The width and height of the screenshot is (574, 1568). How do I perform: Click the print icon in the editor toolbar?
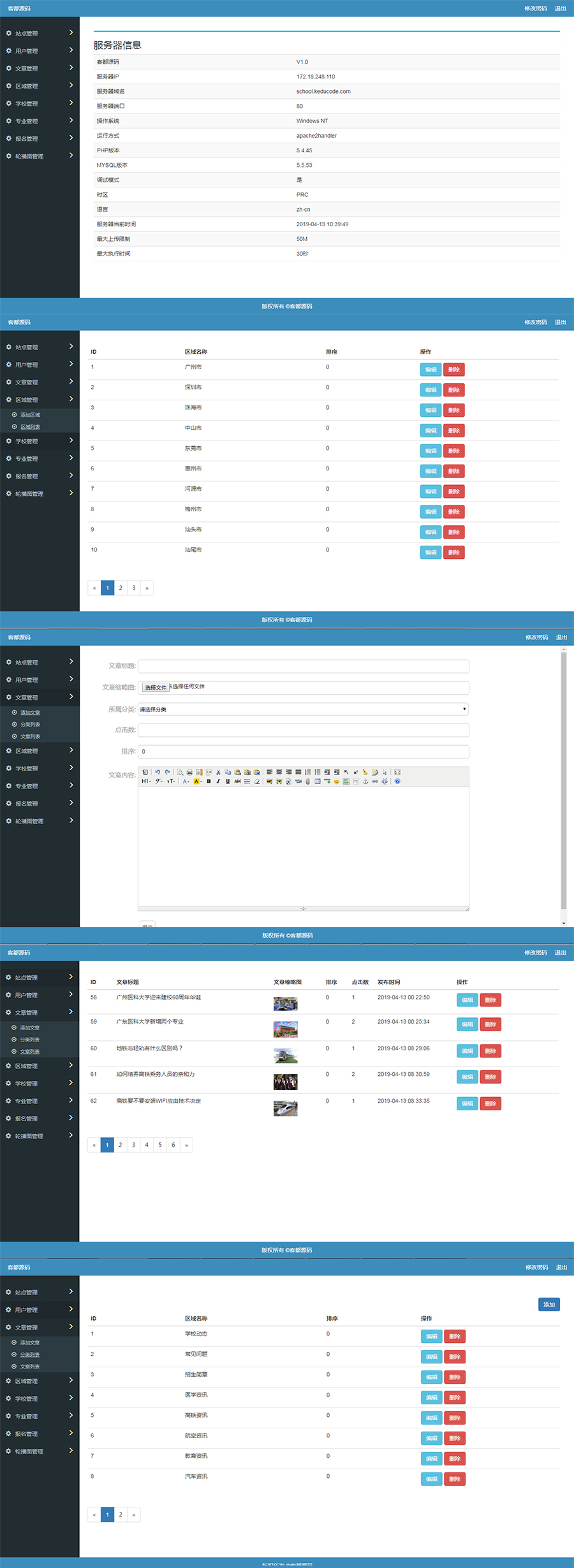[189, 772]
